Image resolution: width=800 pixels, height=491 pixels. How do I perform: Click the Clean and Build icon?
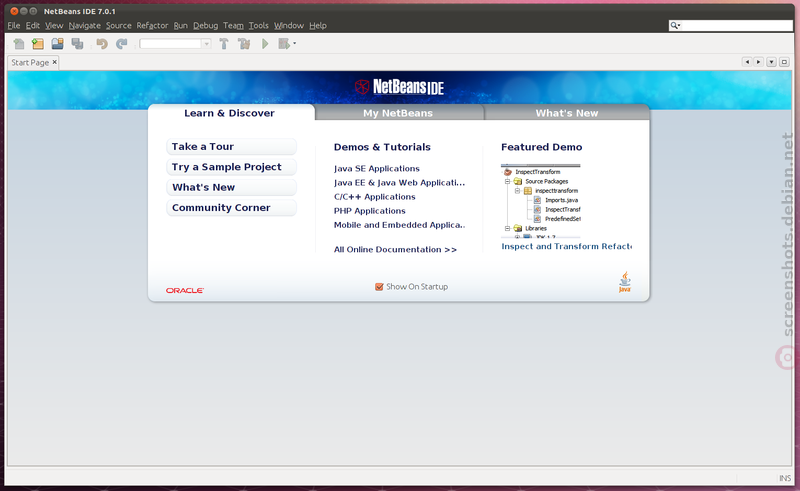click(x=244, y=44)
